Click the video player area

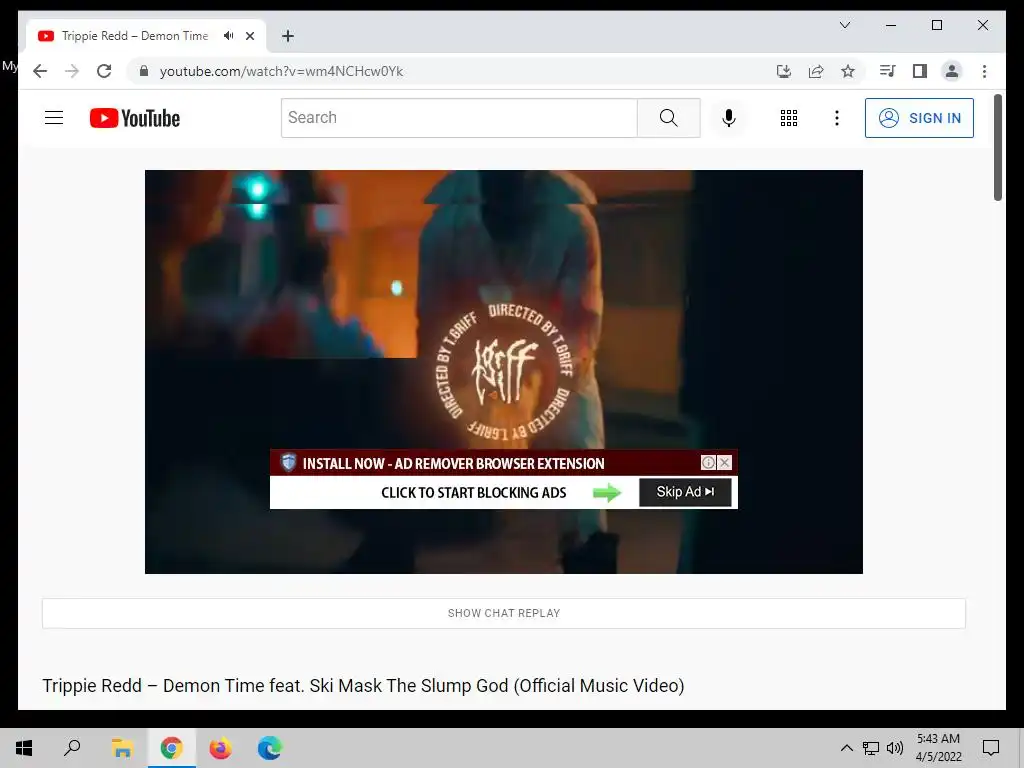pos(504,372)
